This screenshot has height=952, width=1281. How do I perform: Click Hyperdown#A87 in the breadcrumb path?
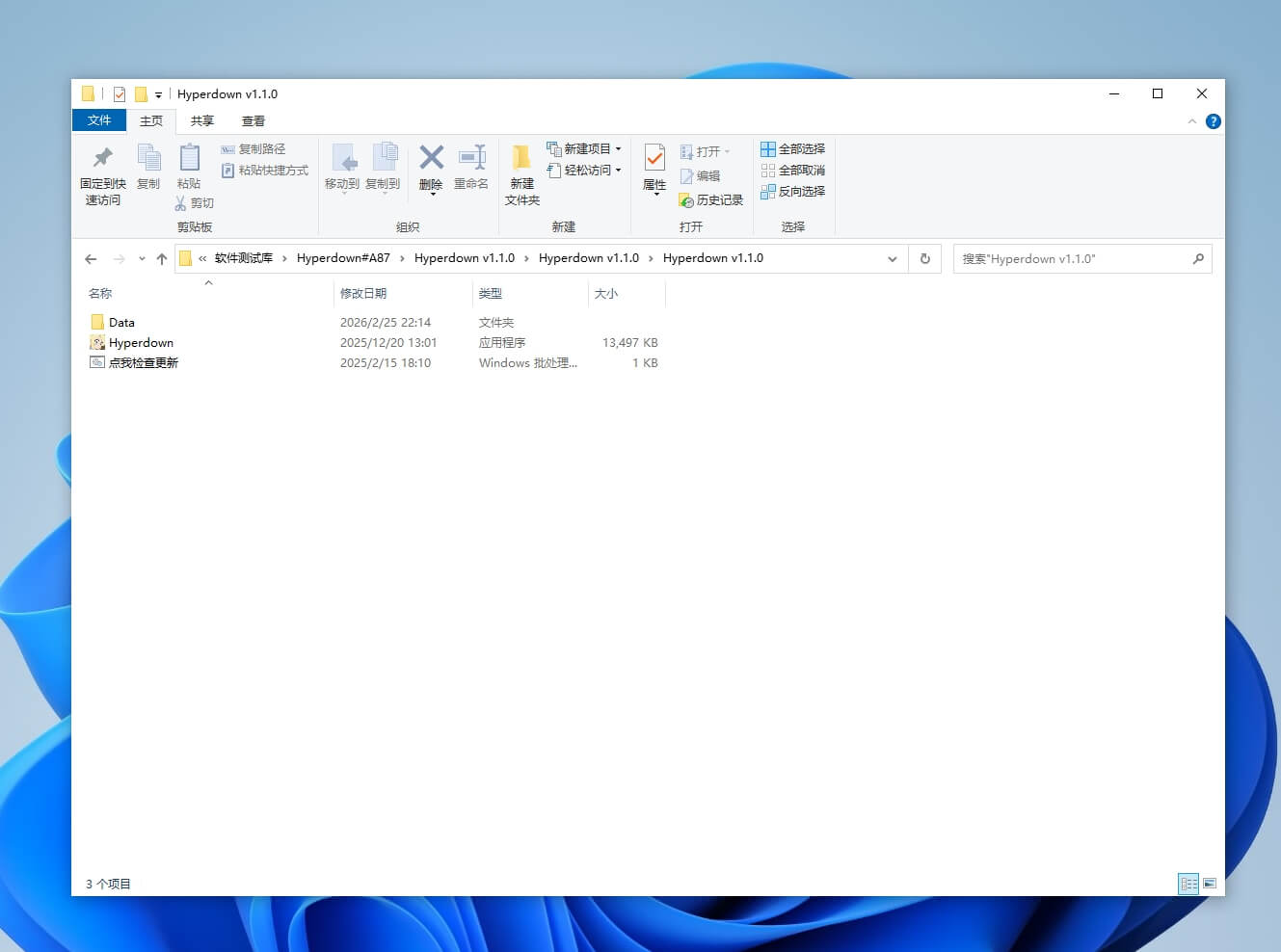(343, 258)
